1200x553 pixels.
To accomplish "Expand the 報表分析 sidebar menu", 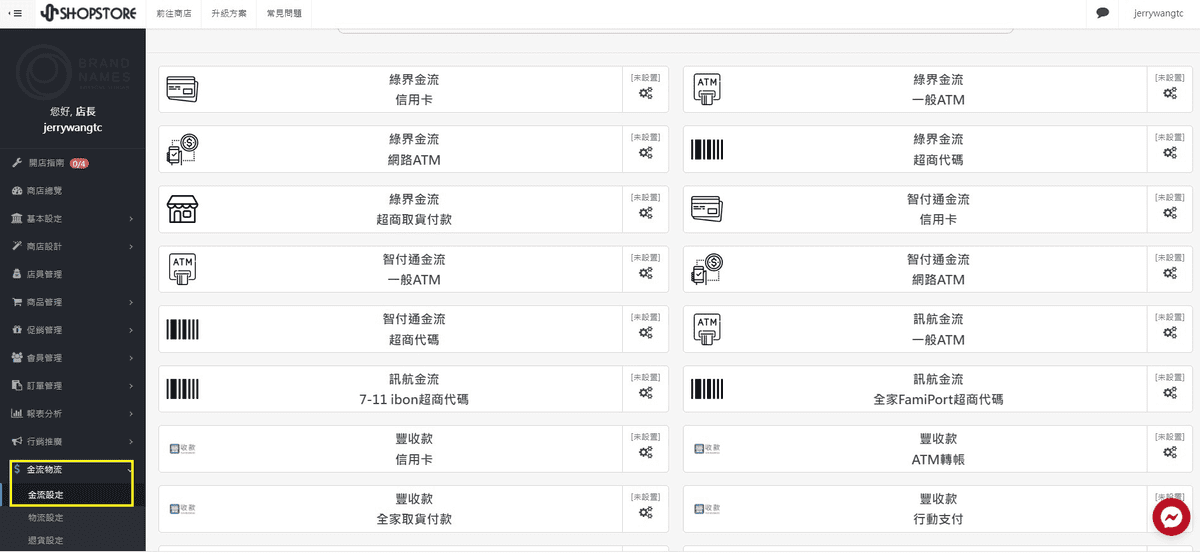I will (x=72, y=414).
